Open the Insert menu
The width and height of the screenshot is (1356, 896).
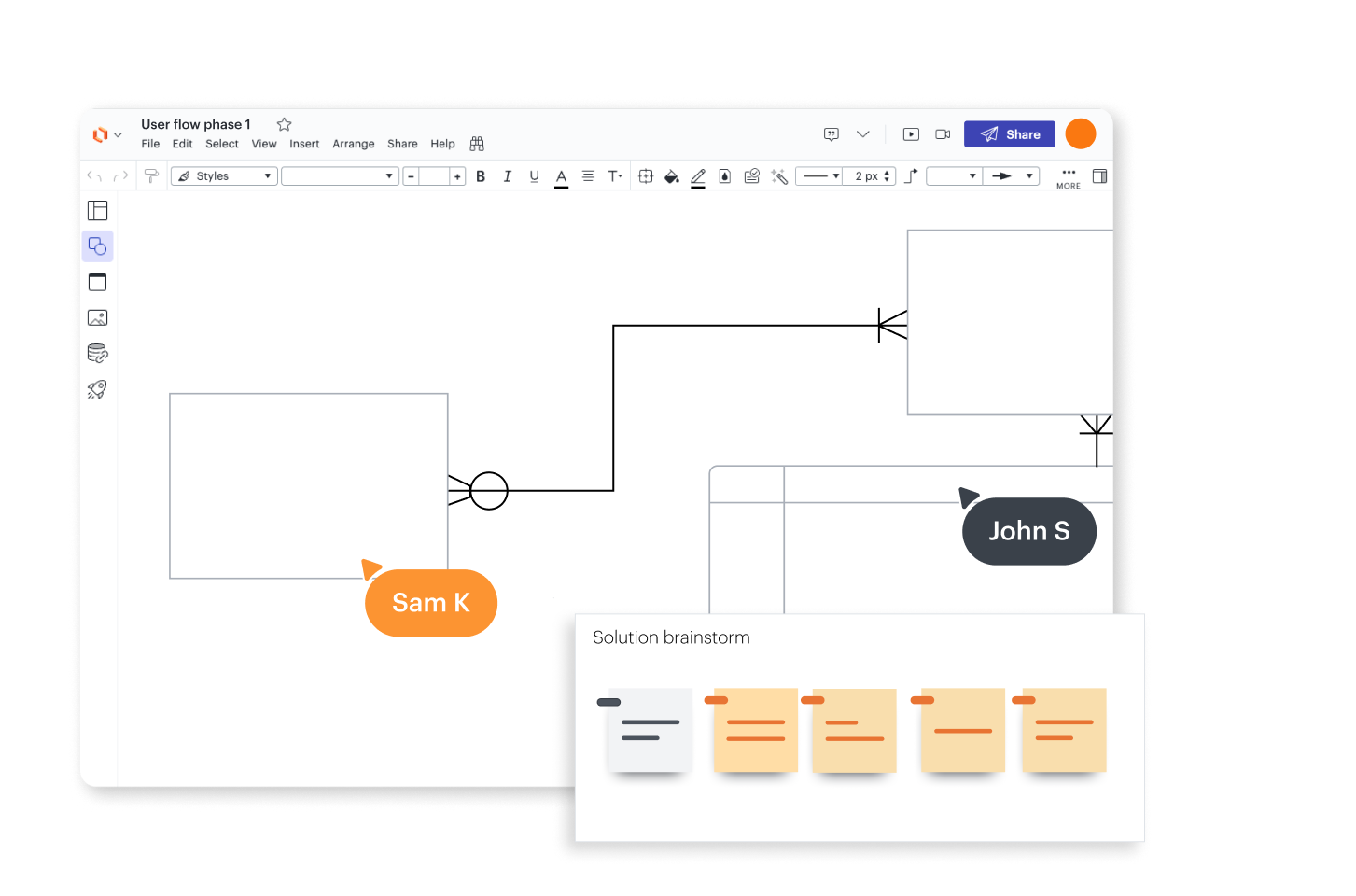[304, 144]
